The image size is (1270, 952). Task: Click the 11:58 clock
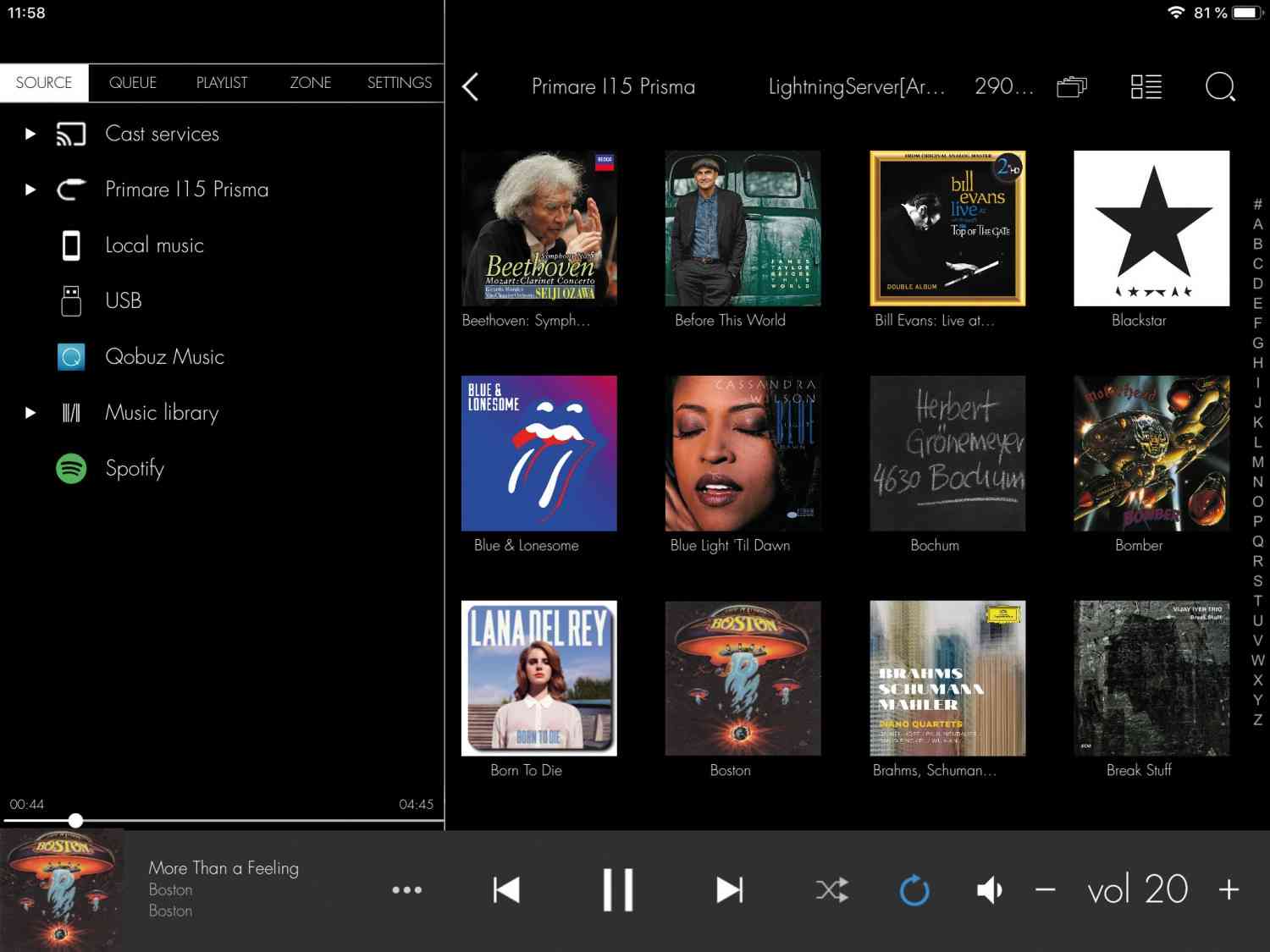tap(26, 13)
